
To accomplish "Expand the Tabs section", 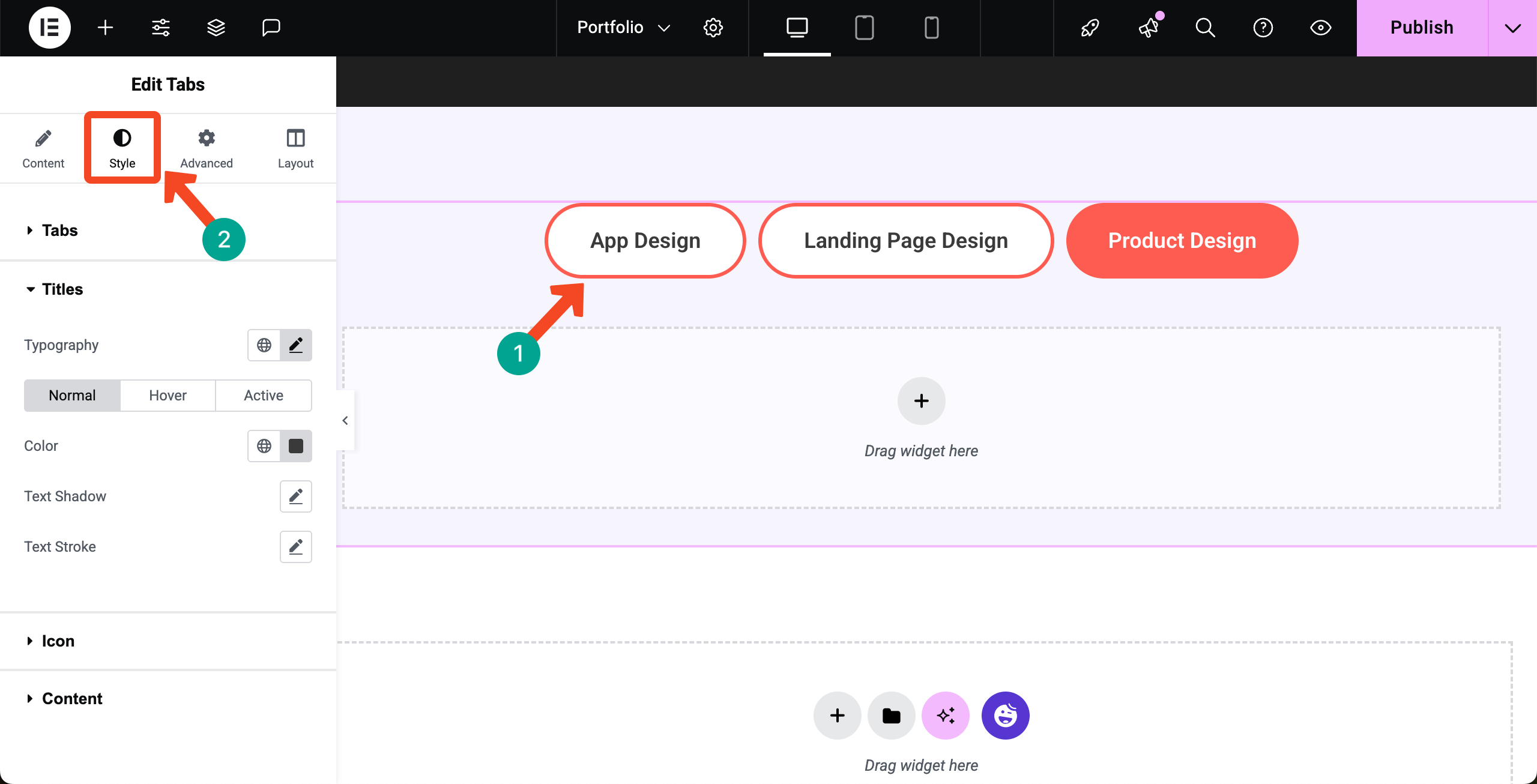I will point(168,231).
